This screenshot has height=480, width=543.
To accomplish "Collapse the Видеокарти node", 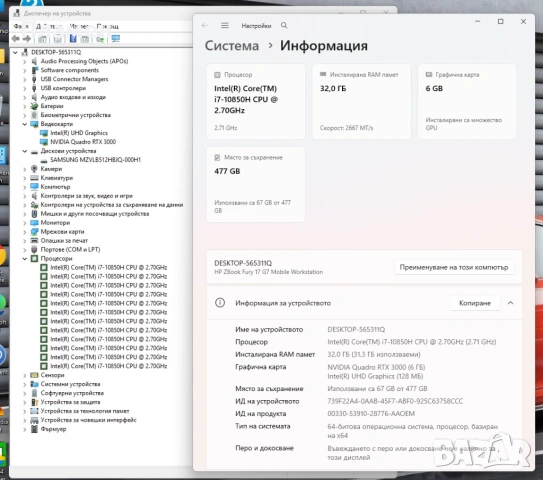I will 25,124.
